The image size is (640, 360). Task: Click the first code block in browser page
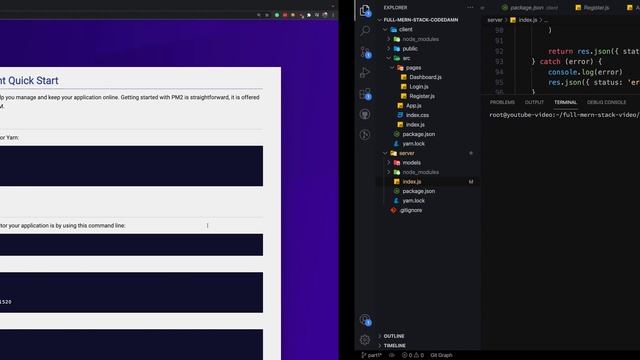131,166
